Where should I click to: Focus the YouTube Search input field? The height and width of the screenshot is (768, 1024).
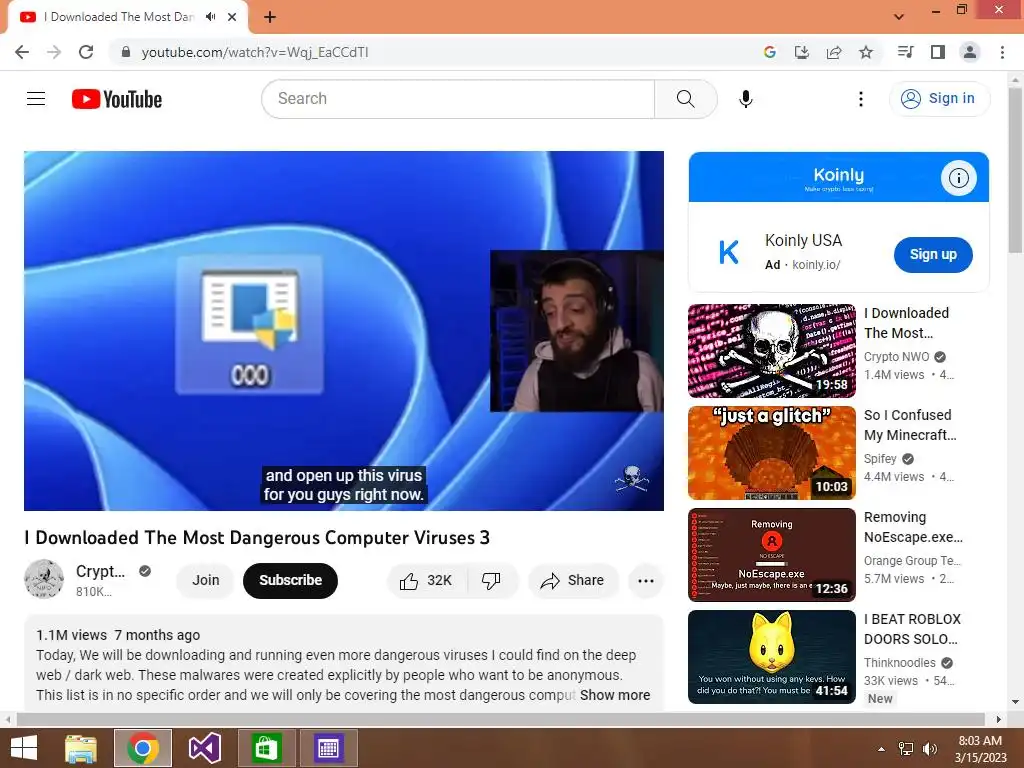coord(458,99)
